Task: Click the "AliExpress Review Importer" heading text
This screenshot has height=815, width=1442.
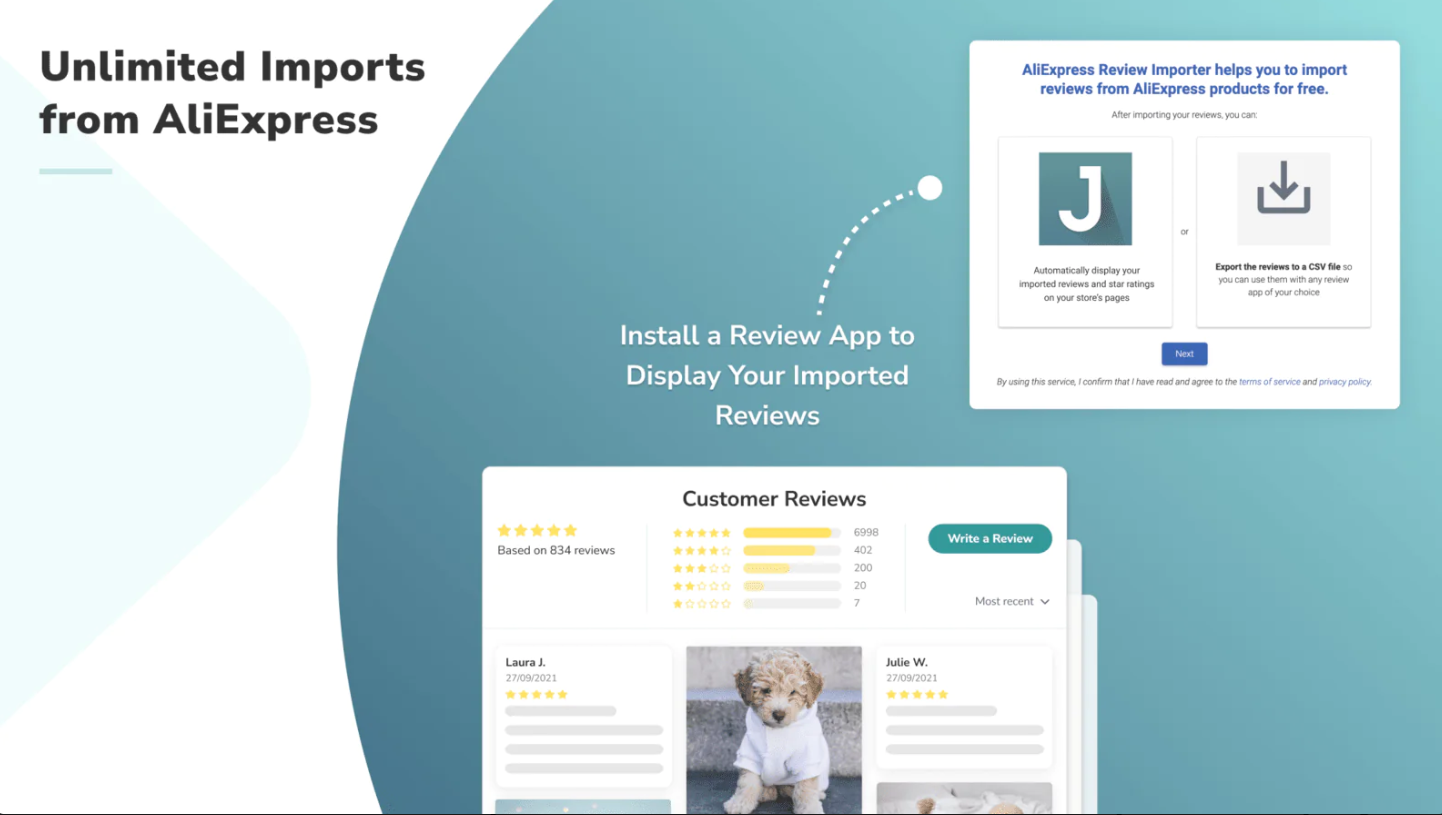Action: click(1184, 79)
